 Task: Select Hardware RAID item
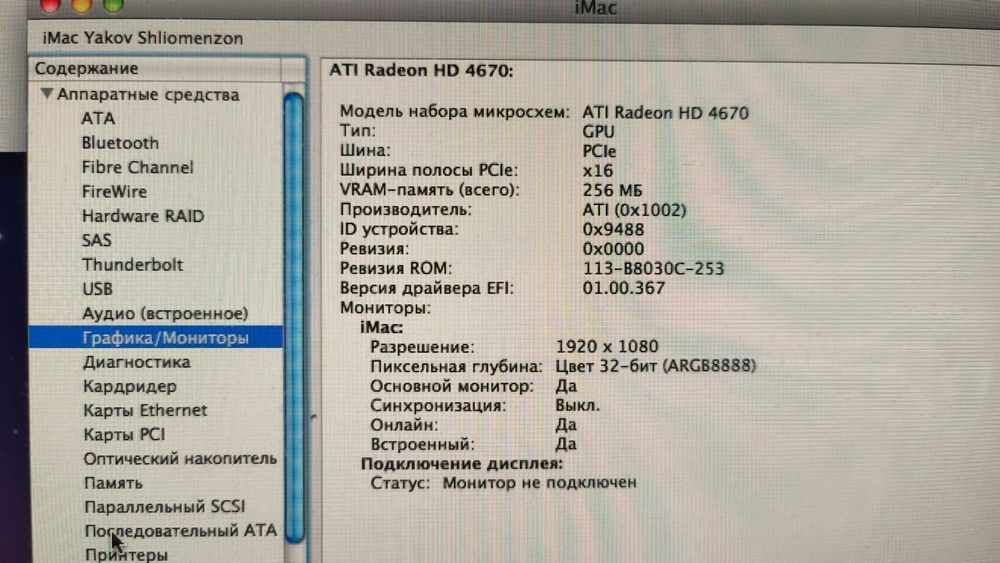click(143, 216)
